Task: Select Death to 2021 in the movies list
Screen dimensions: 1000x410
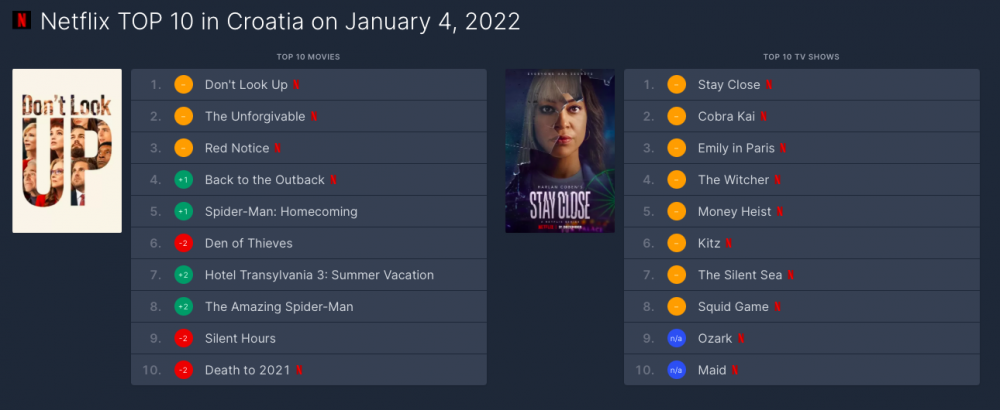Action: click(247, 370)
